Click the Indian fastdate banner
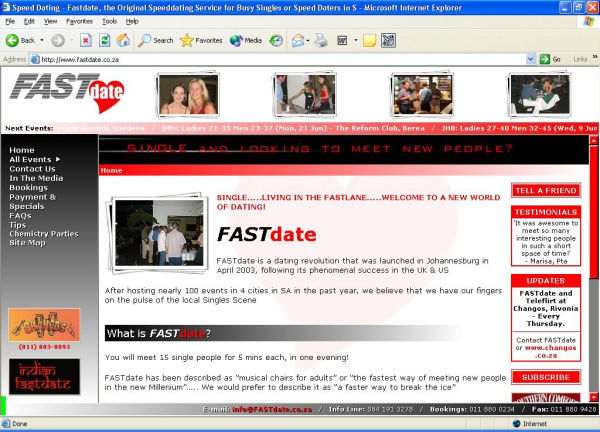 [x=44, y=377]
